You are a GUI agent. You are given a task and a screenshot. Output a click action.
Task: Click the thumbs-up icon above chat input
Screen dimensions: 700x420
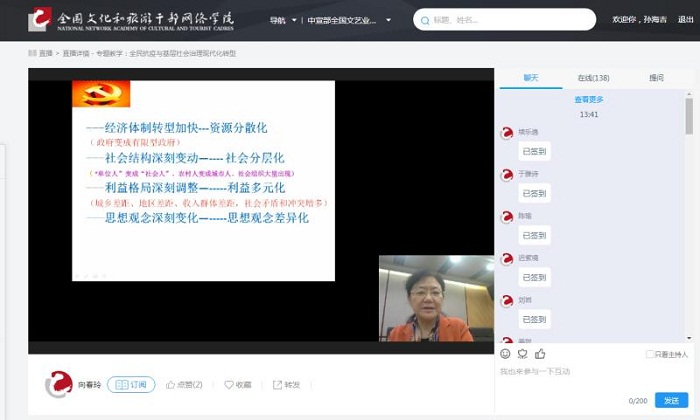click(540, 353)
